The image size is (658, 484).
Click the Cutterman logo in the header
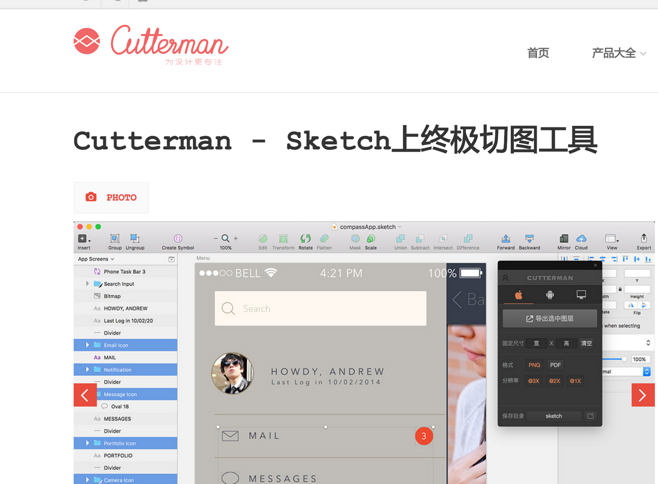pyautogui.click(x=151, y=45)
